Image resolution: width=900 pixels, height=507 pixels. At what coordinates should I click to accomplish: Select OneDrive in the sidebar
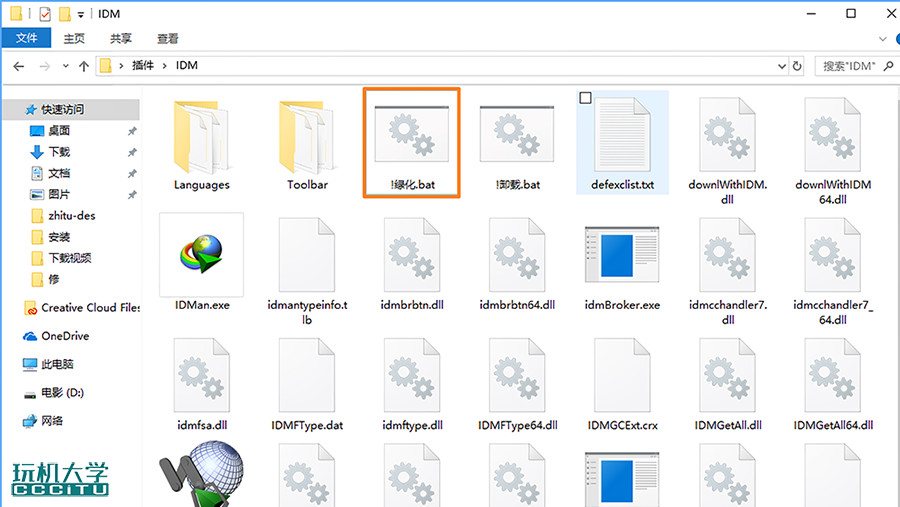(64, 336)
